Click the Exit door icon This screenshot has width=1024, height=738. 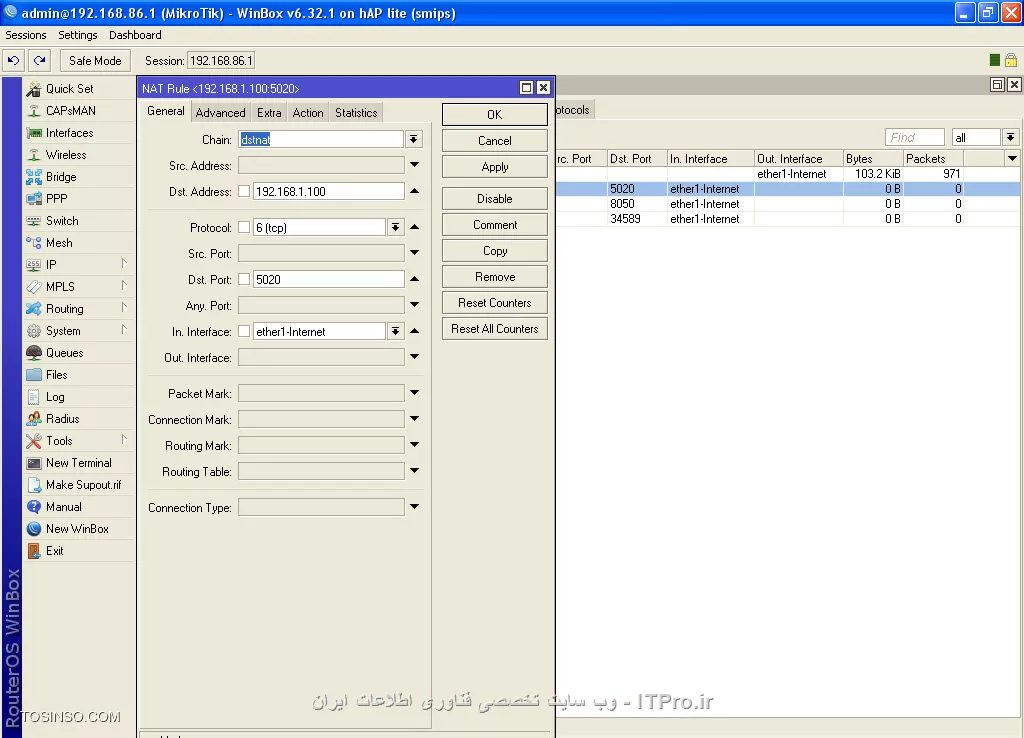[x=34, y=551]
